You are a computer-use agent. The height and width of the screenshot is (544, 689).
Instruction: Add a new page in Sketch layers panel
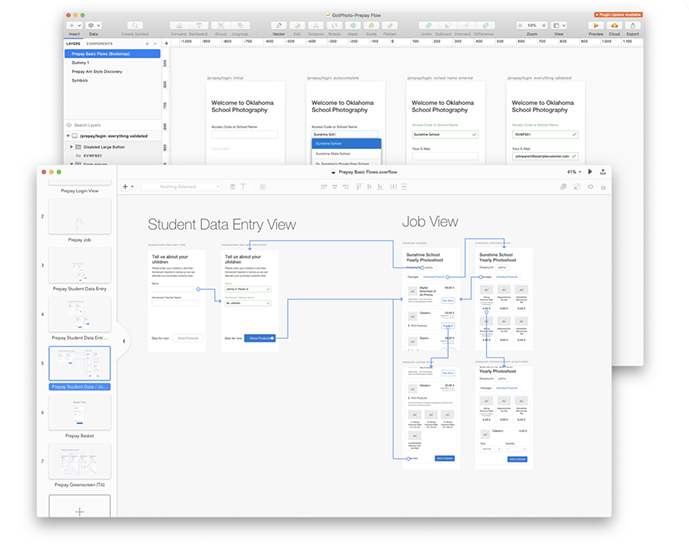(x=147, y=44)
